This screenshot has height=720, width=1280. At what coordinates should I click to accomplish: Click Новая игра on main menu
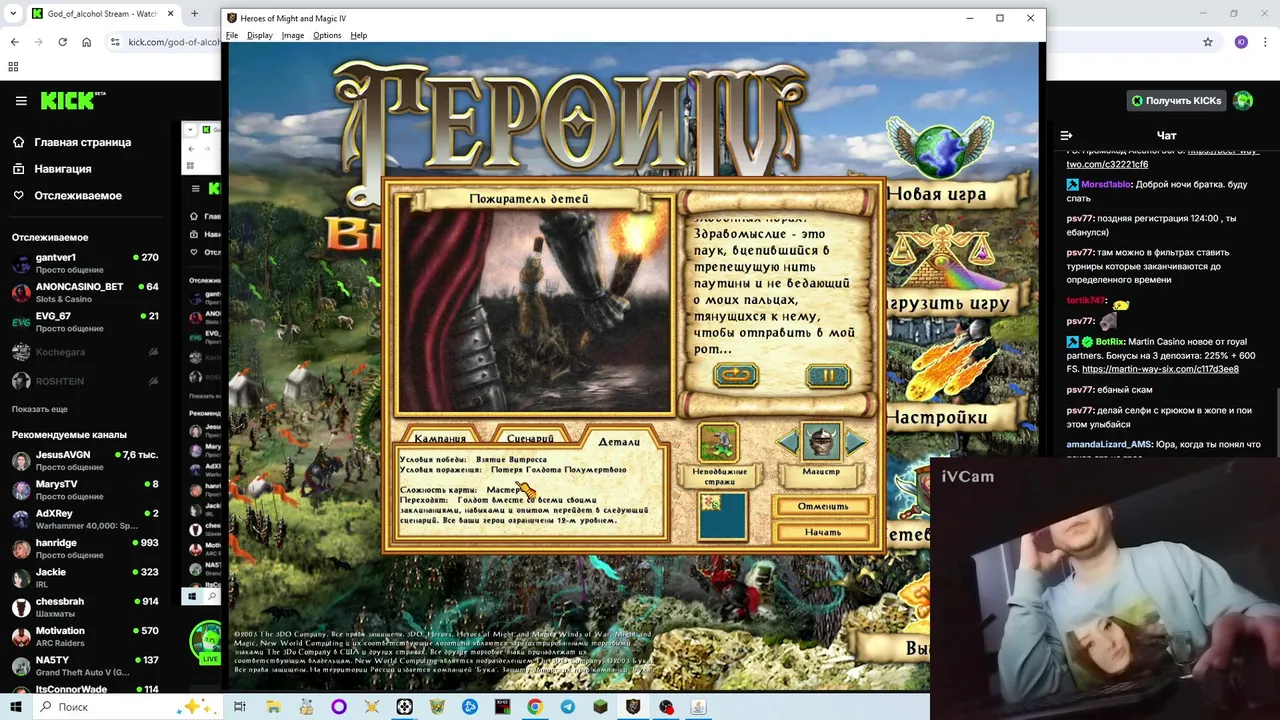(x=937, y=194)
